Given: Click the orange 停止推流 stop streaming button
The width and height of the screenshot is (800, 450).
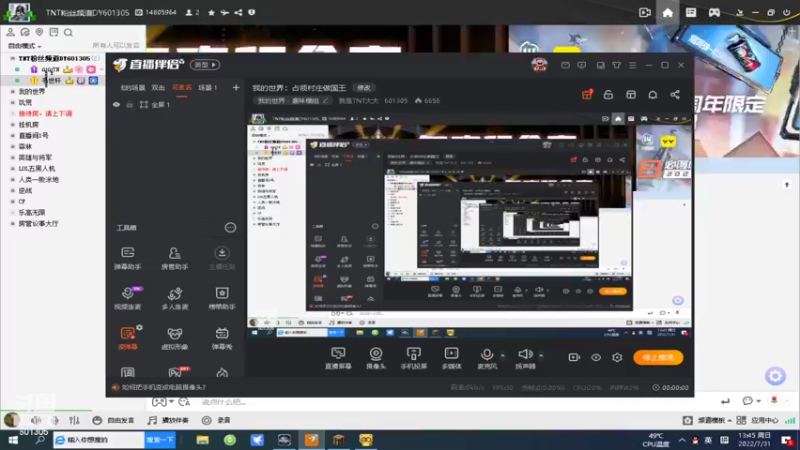Looking at the screenshot, I should (x=658, y=357).
